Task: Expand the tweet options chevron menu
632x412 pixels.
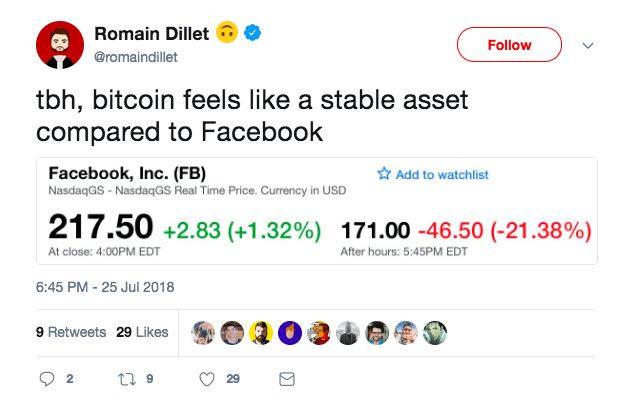Action: pyautogui.click(x=587, y=46)
